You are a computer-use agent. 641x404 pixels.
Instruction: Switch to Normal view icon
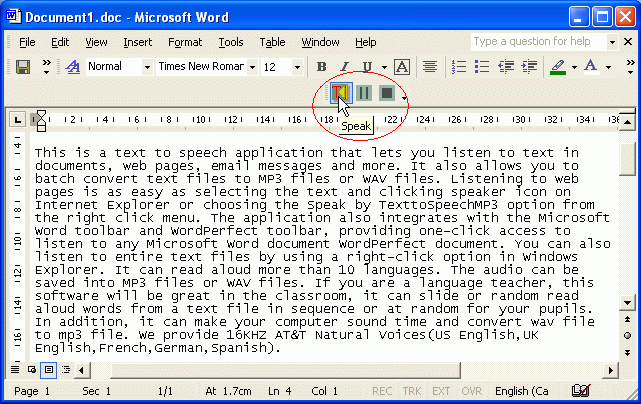point(15,370)
